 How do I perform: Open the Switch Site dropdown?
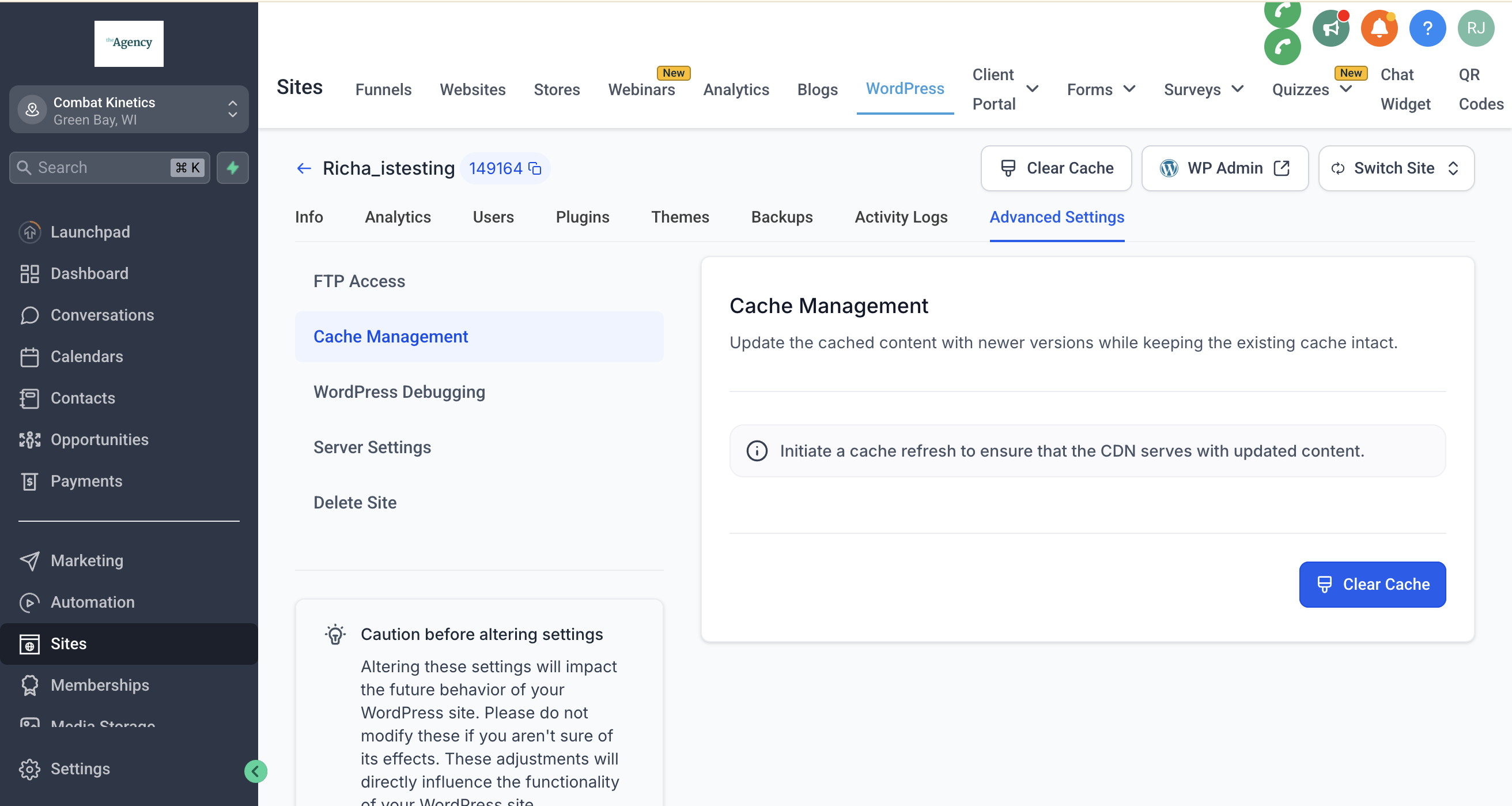(x=1396, y=168)
